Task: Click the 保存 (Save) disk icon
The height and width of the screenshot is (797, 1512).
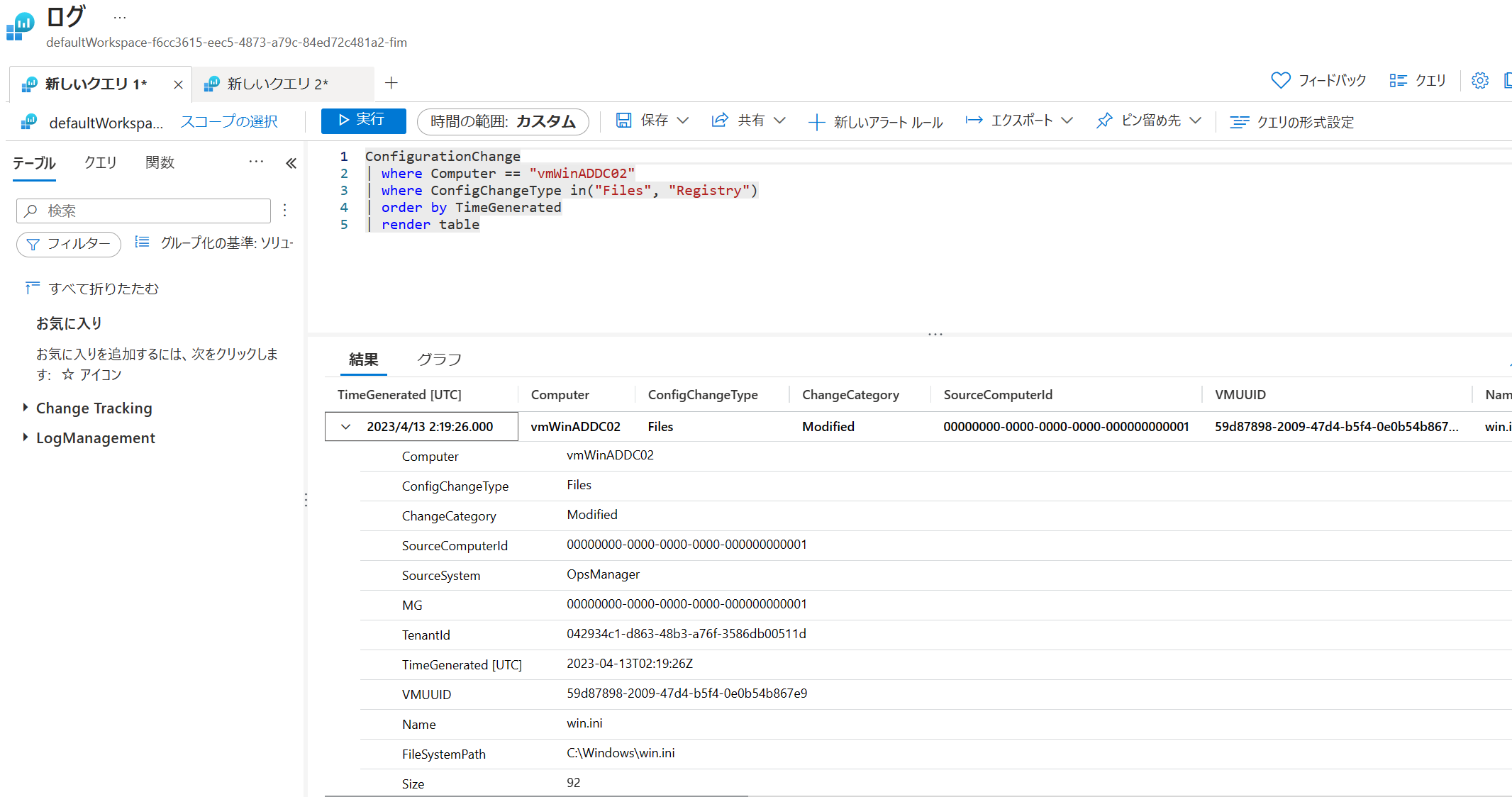Action: (x=623, y=121)
